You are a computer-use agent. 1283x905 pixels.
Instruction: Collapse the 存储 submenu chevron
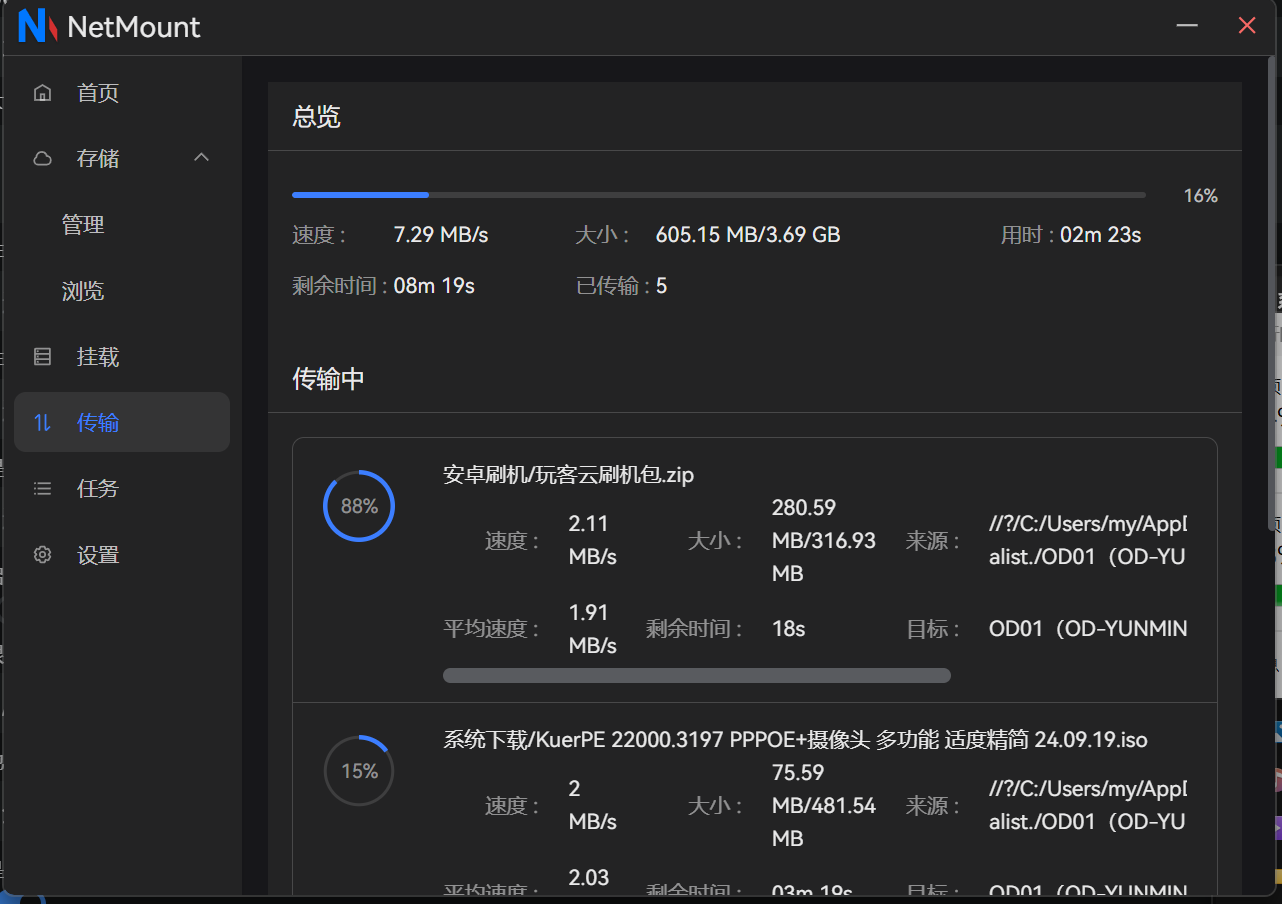click(x=202, y=158)
